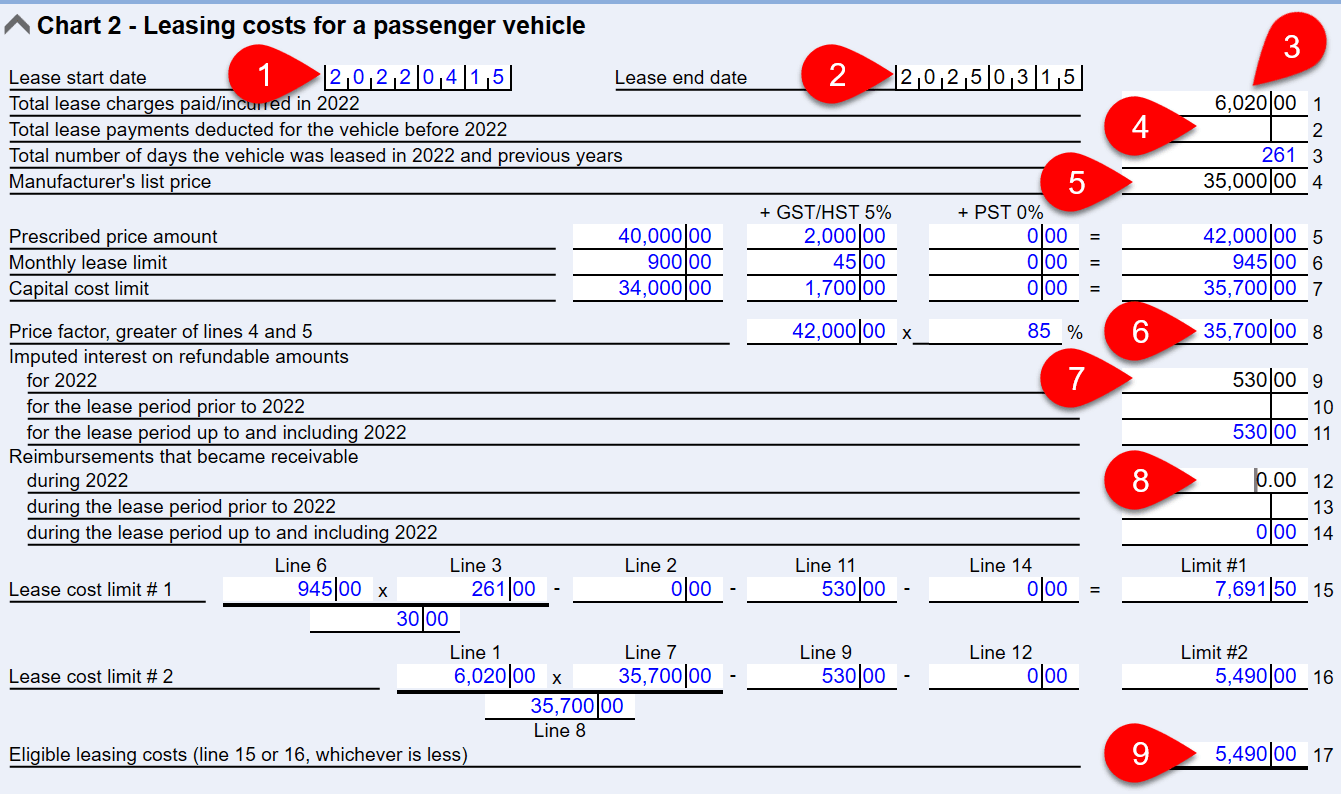Click the 'Eligible leasing costs' label
The height and width of the screenshot is (794, 1341).
(x=238, y=755)
